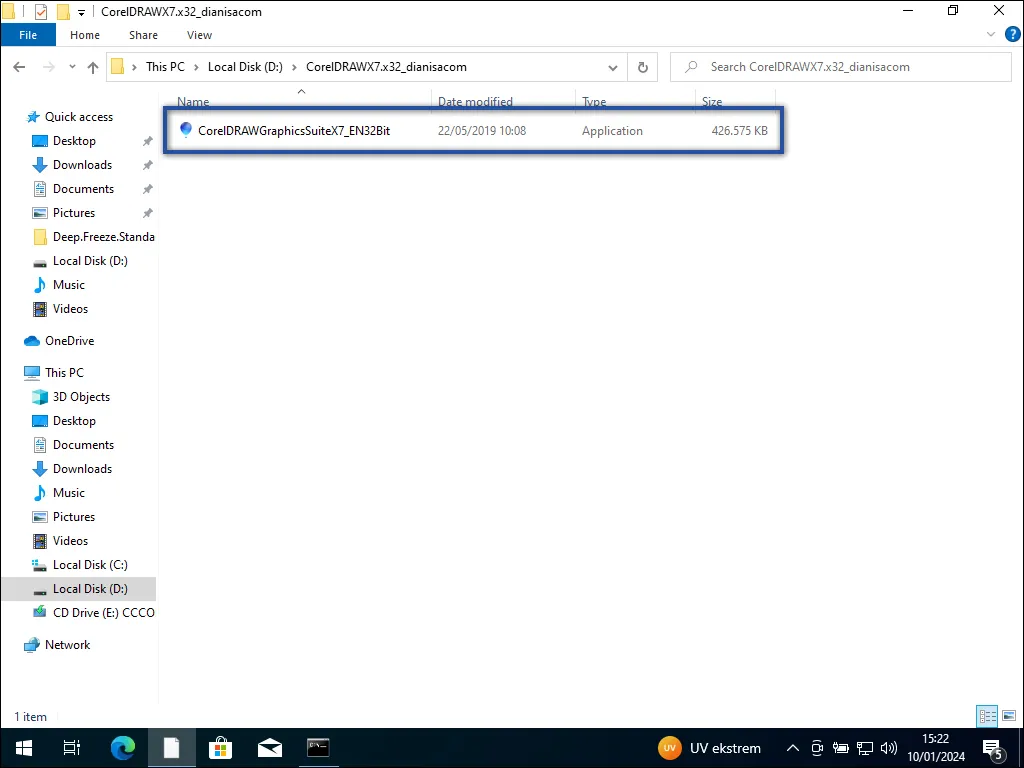Open the View ribbon tab
The height and width of the screenshot is (768, 1024).
click(x=199, y=35)
